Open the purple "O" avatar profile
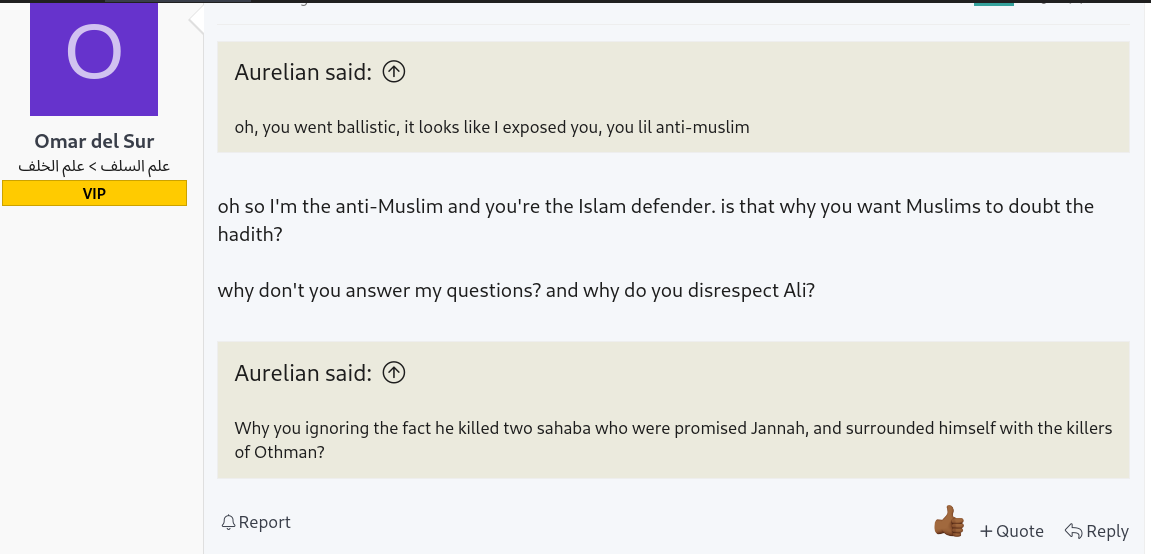Image resolution: width=1151 pixels, height=554 pixels. coord(94,58)
